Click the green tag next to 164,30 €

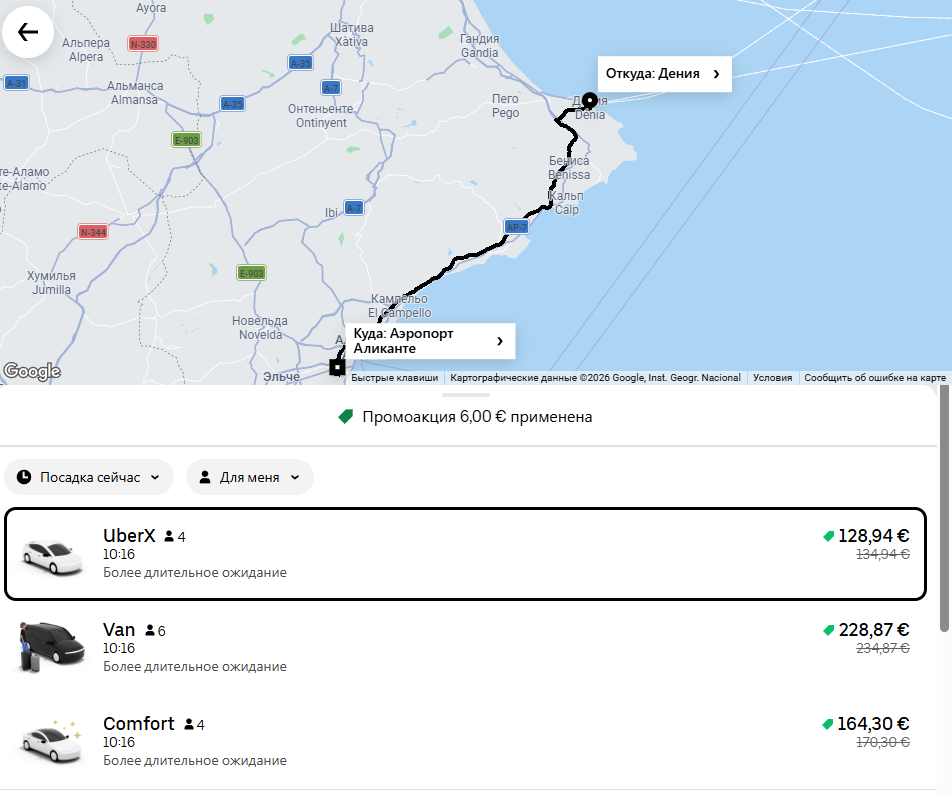[x=827, y=724]
